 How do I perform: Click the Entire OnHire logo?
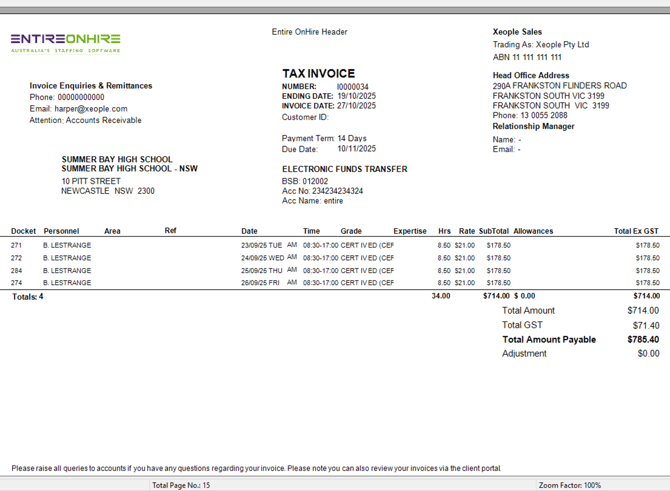66,42
